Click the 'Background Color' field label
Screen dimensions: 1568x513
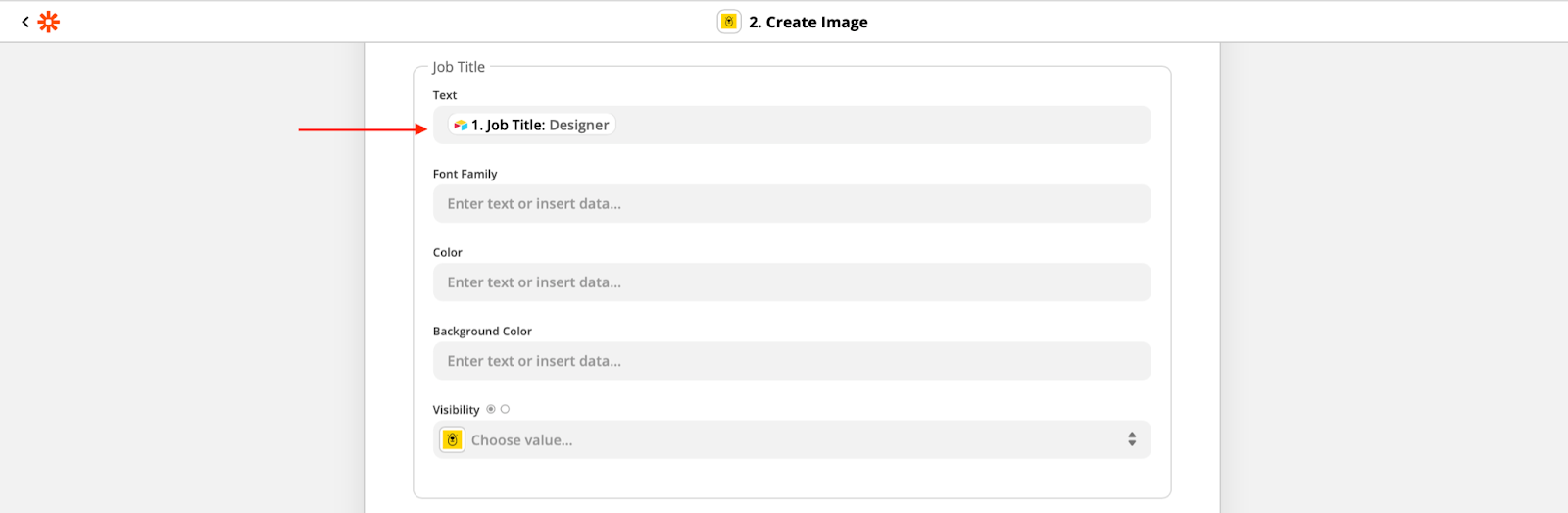482,332
